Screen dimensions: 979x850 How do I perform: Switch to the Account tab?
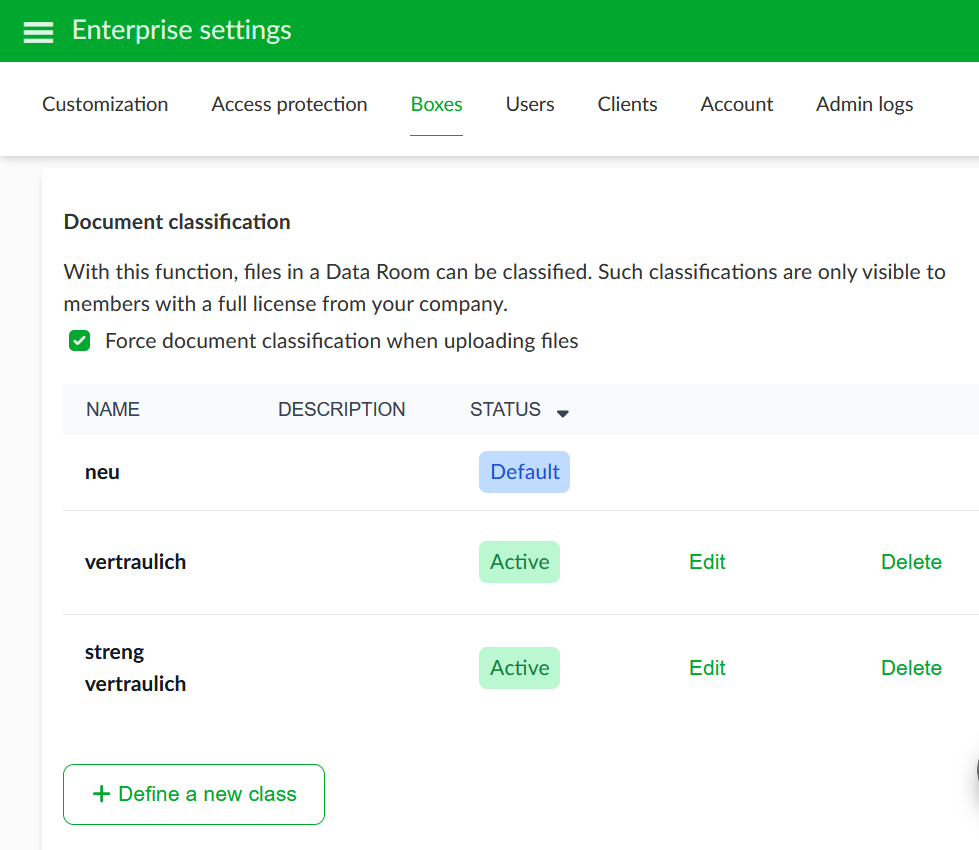tap(737, 104)
